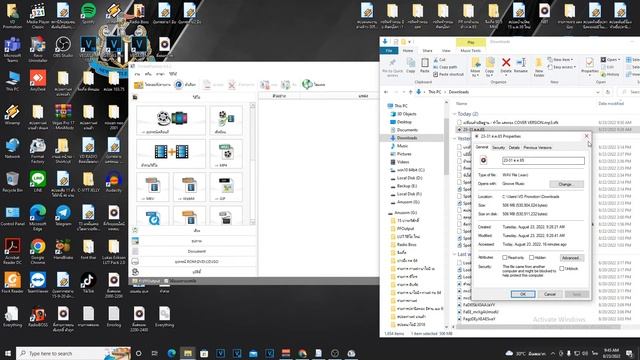Select the OBS Studio desktop icon
Viewport: 640px width, 360px height.
pyautogui.click(x=63, y=47)
